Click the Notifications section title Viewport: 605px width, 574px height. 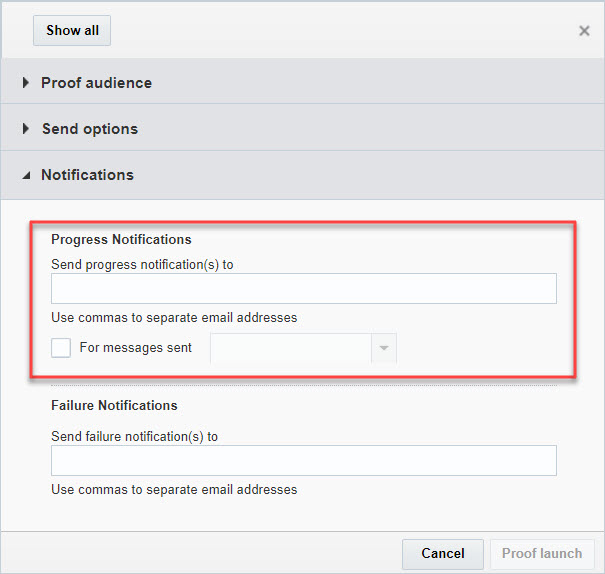[x=87, y=175]
